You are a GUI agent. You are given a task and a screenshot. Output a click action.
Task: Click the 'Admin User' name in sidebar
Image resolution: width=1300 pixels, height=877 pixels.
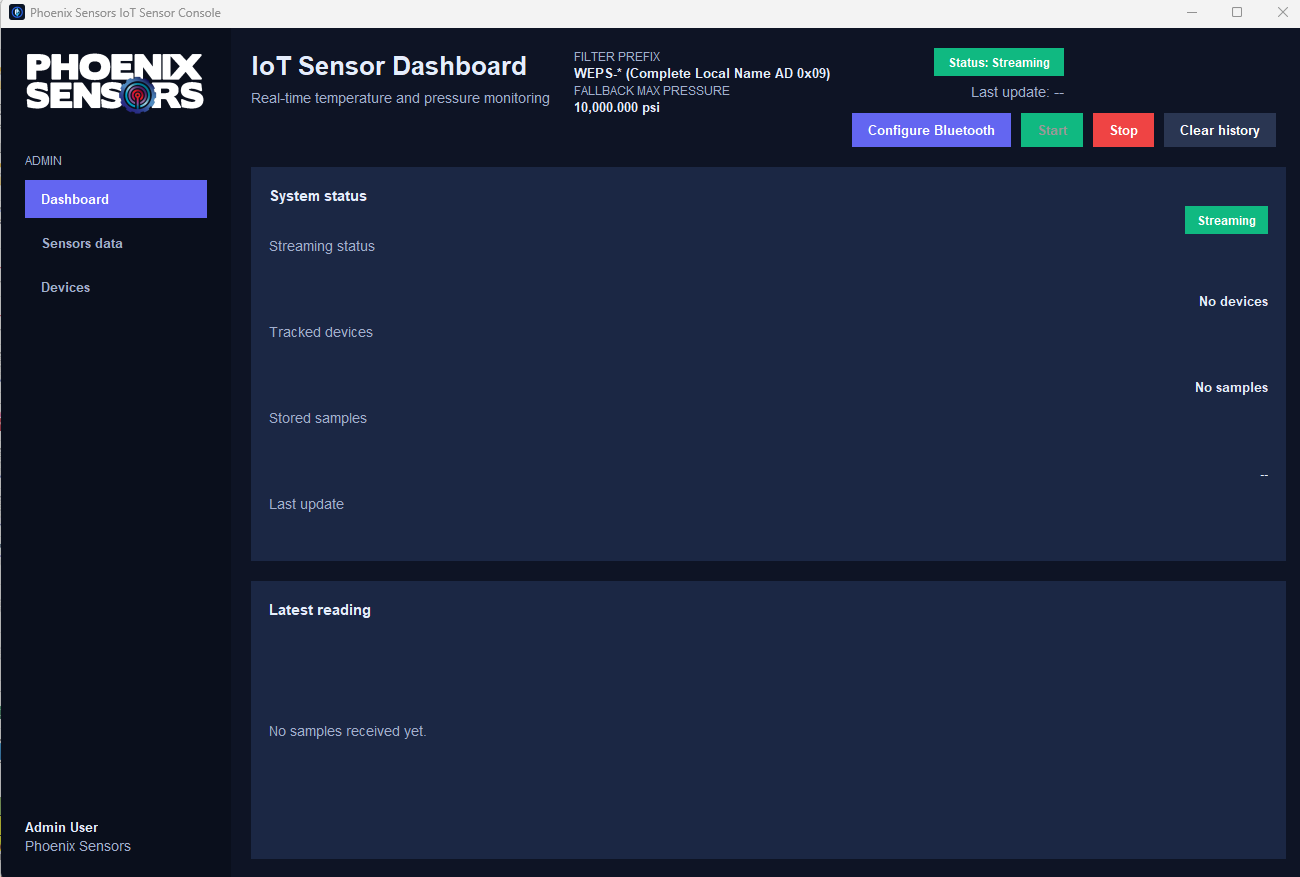click(62, 827)
